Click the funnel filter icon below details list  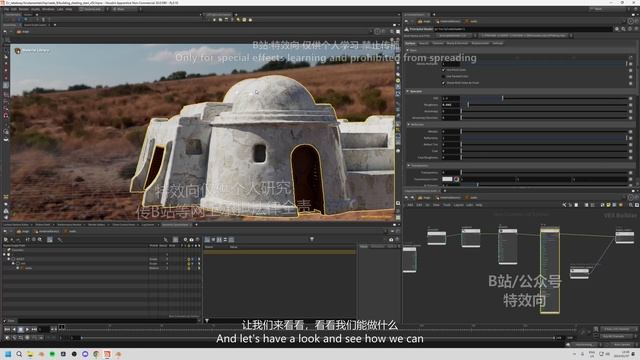pyautogui.click(x=207, y=320)
